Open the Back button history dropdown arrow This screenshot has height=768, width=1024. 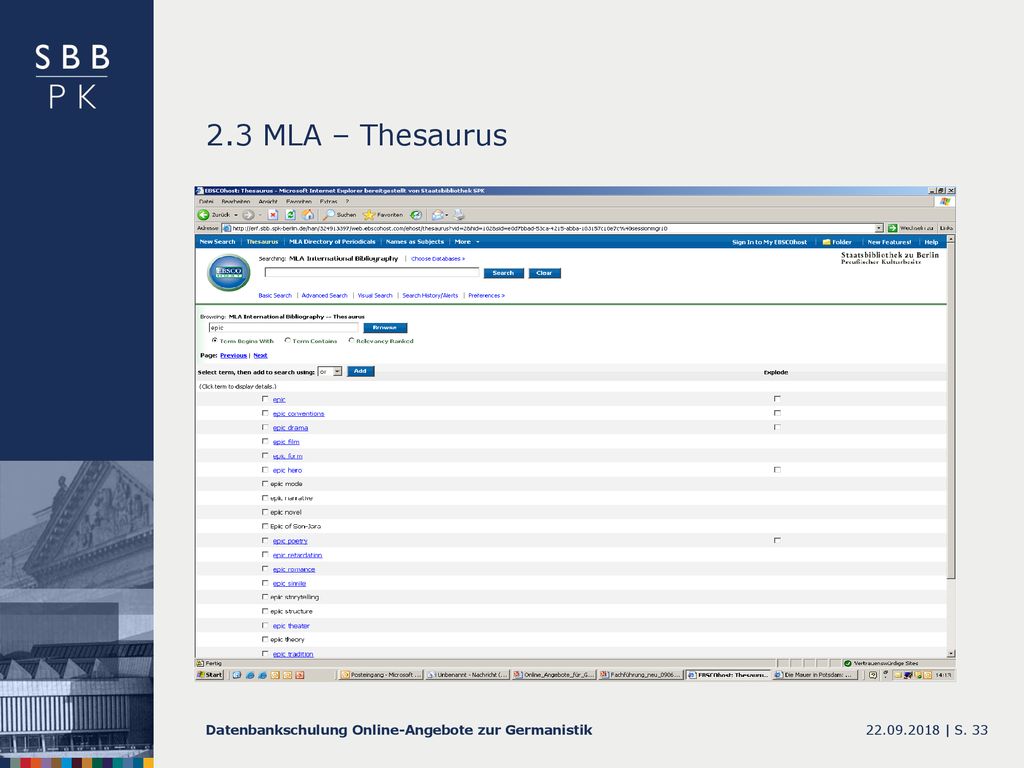tap(236, 215)
